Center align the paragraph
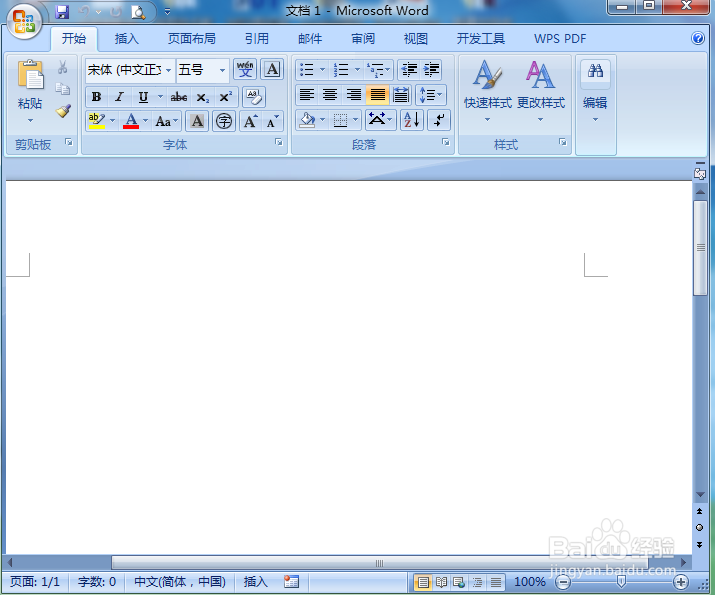This screenshot has height=595, width=715. 330,95
